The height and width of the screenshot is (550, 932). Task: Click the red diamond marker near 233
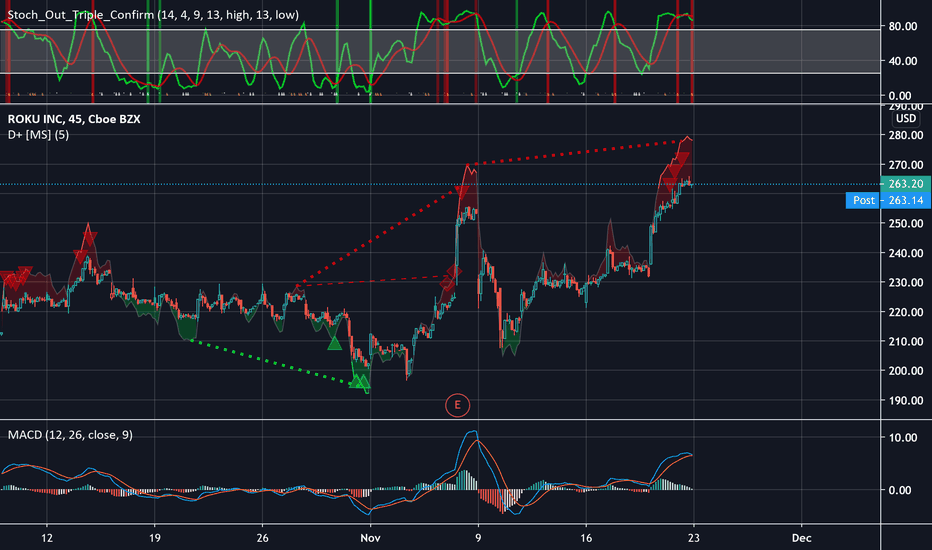(454, 272)
